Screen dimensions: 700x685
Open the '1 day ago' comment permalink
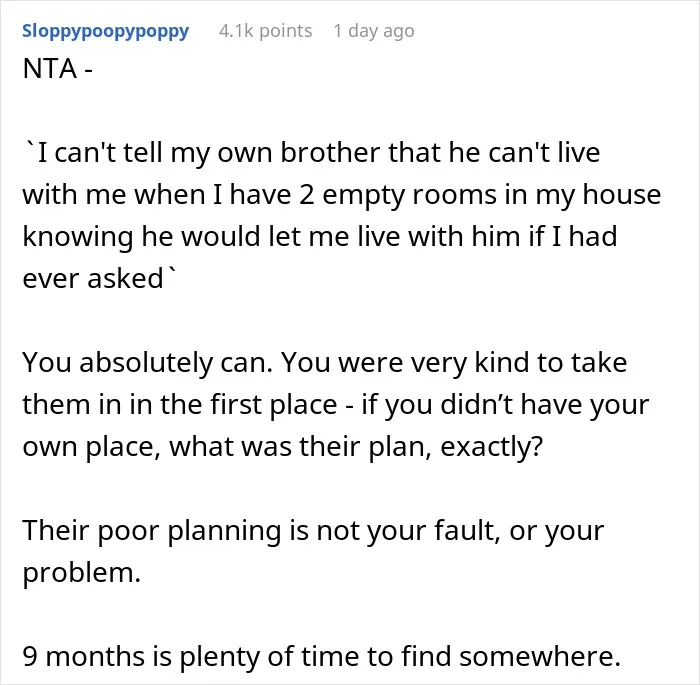point(374,31)
